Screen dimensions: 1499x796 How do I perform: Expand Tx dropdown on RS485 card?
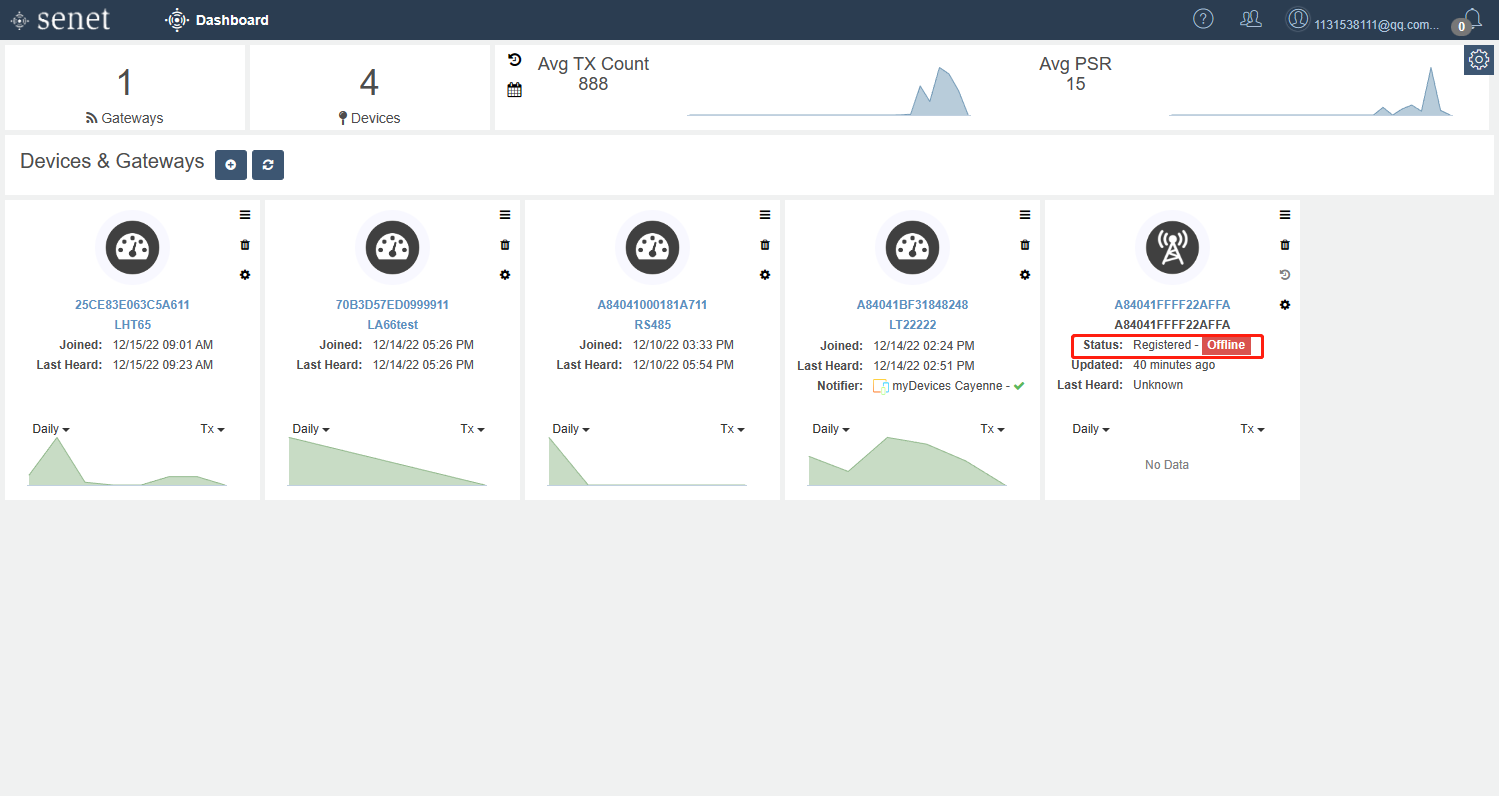[x=733, y=429]
